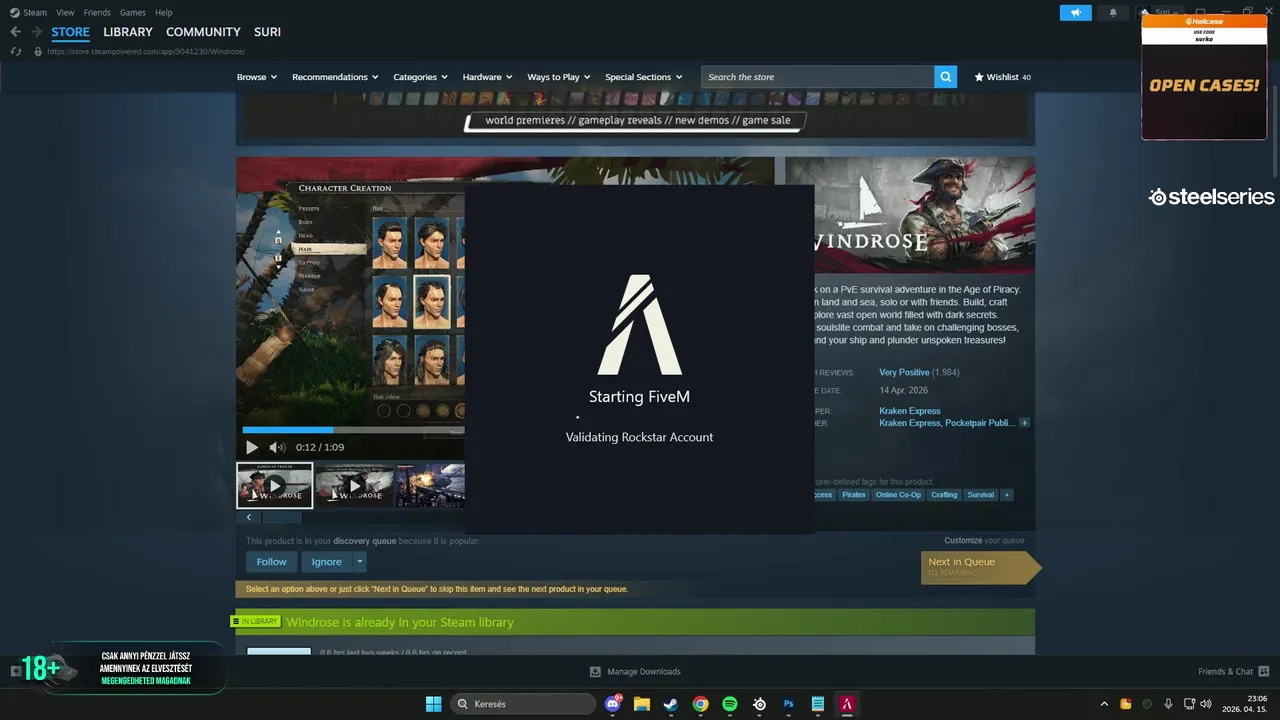Open the Categories dropdown
This screenshot has height=720, width=1280.
[419, 77]
